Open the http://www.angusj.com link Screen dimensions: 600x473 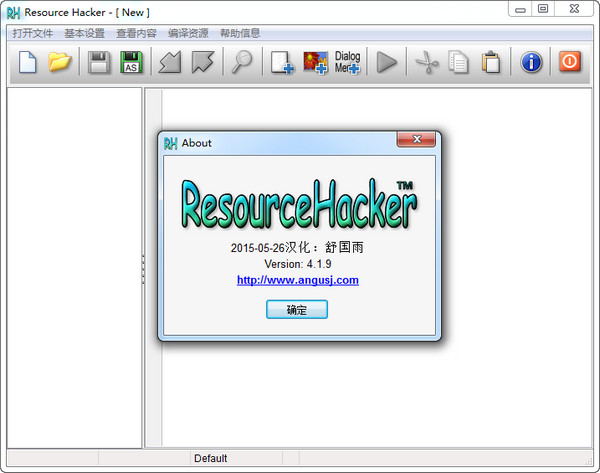tap(298, 280)
